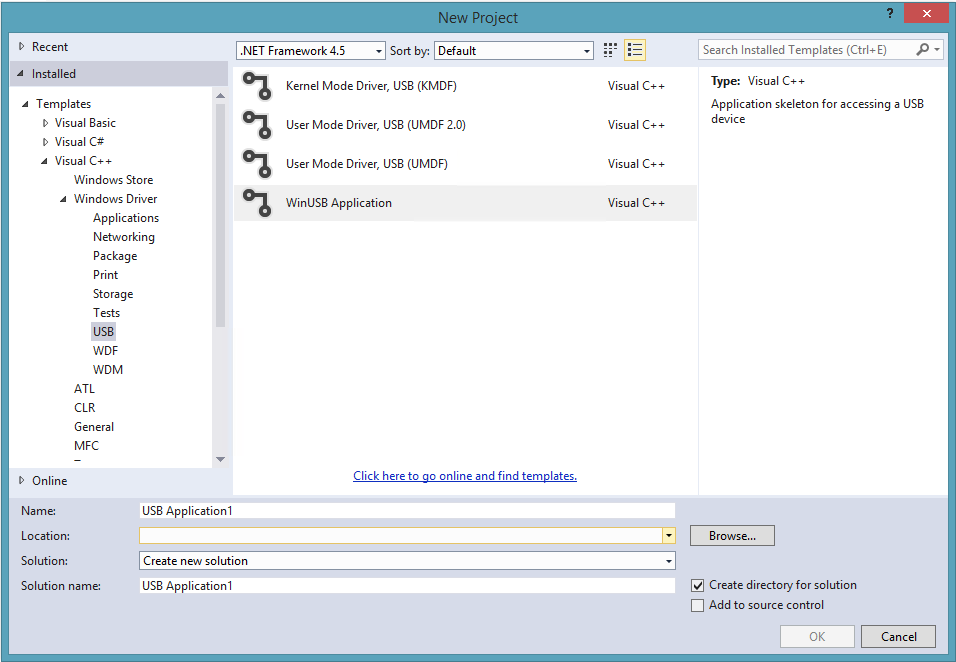Open the .NET Framework 4.5 dropdown
The width and height of the screenshot is (956, 662).
click(377, 49)
